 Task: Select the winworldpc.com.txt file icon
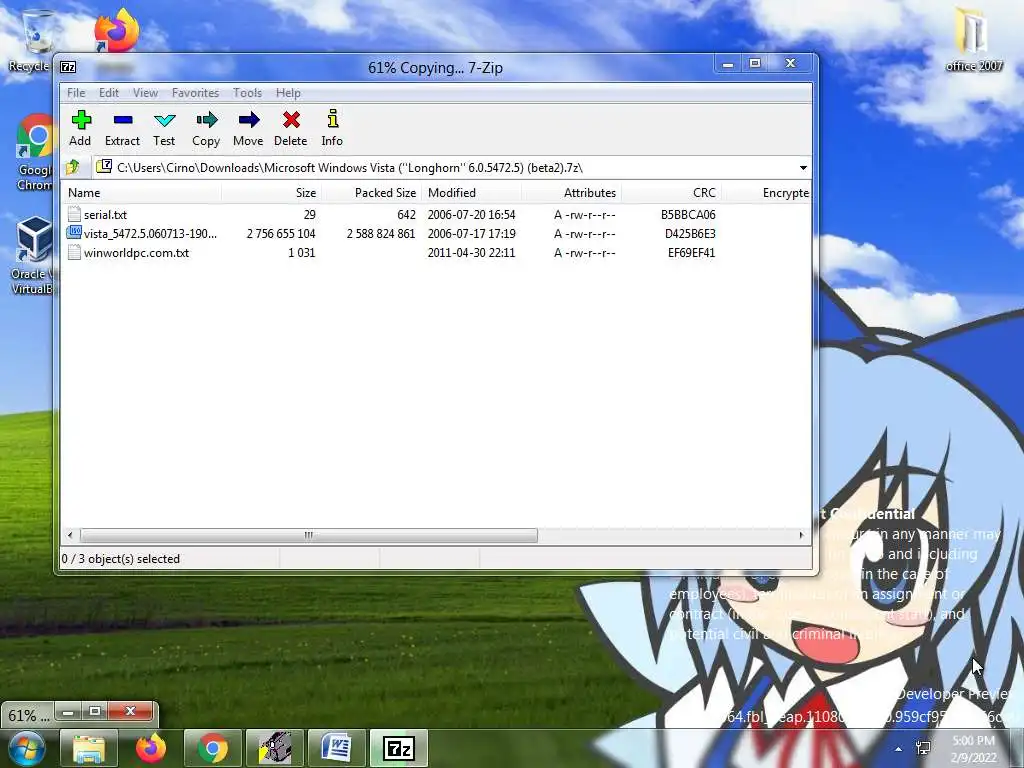74,253
